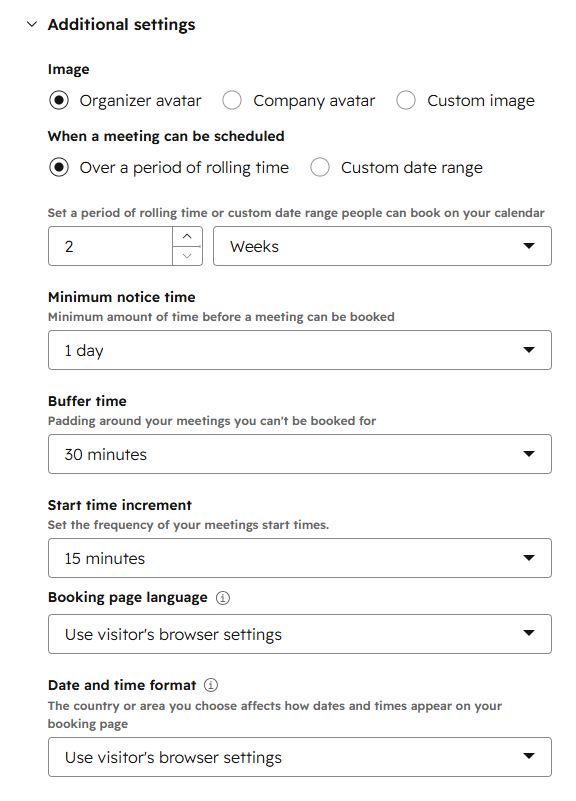This screenshot has height=801, width=576.
Task: Switch to Custom date range option
Action: click(320, 167)
